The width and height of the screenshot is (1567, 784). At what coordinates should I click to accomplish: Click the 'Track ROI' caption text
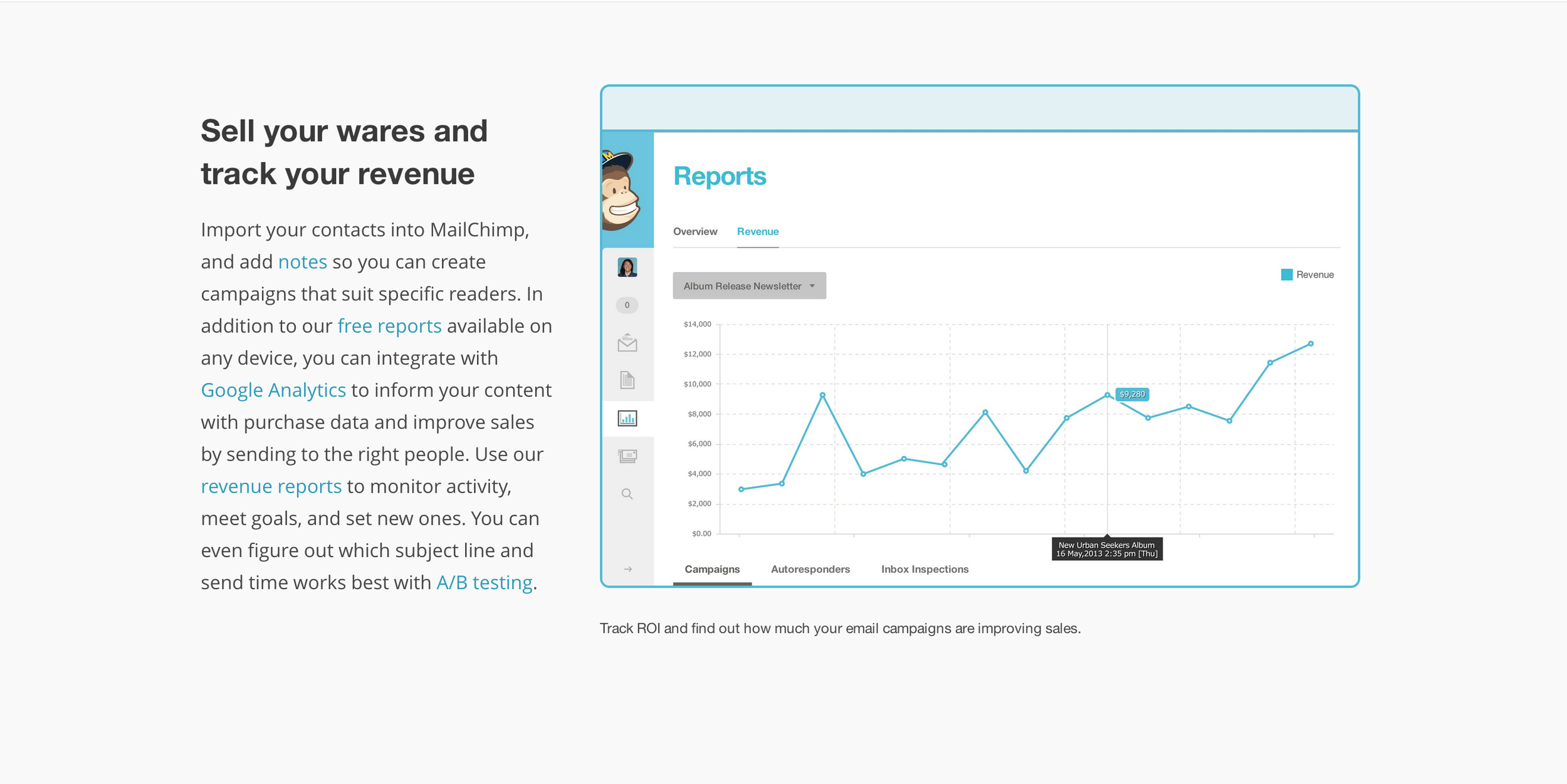[841, 629]
